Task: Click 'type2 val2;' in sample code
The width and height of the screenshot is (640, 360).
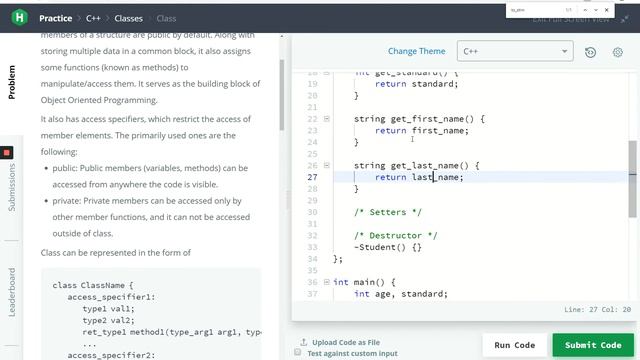Action: [108, 320]
